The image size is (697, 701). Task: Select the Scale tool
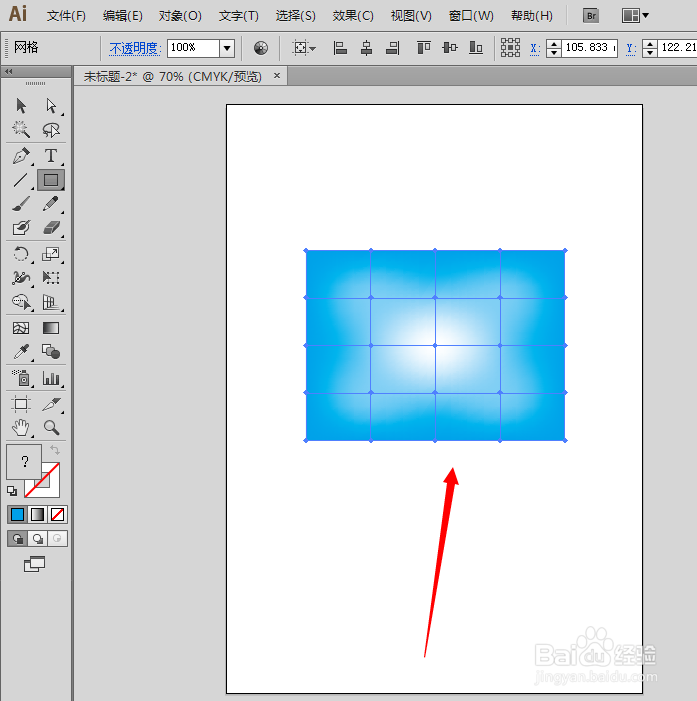tap(51, 254)
